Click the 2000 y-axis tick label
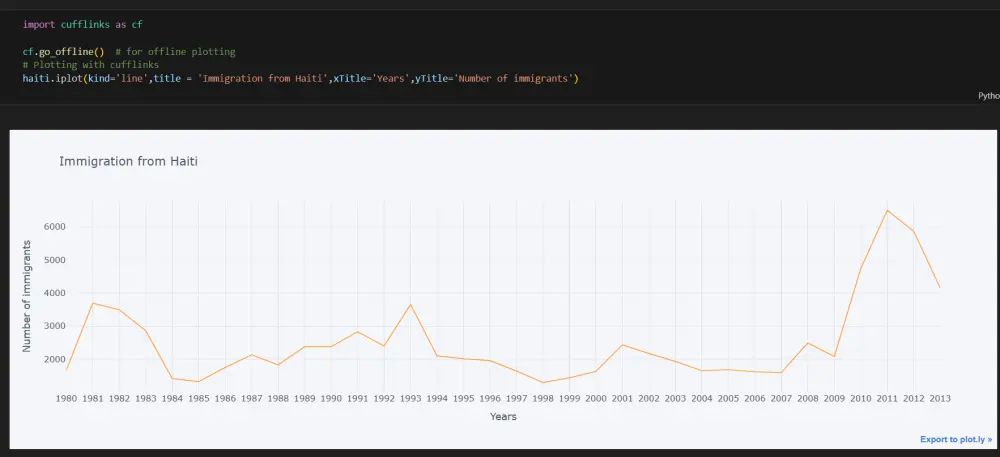The width and height of the screenshot is (1000, 457). (x=54, y=359)
